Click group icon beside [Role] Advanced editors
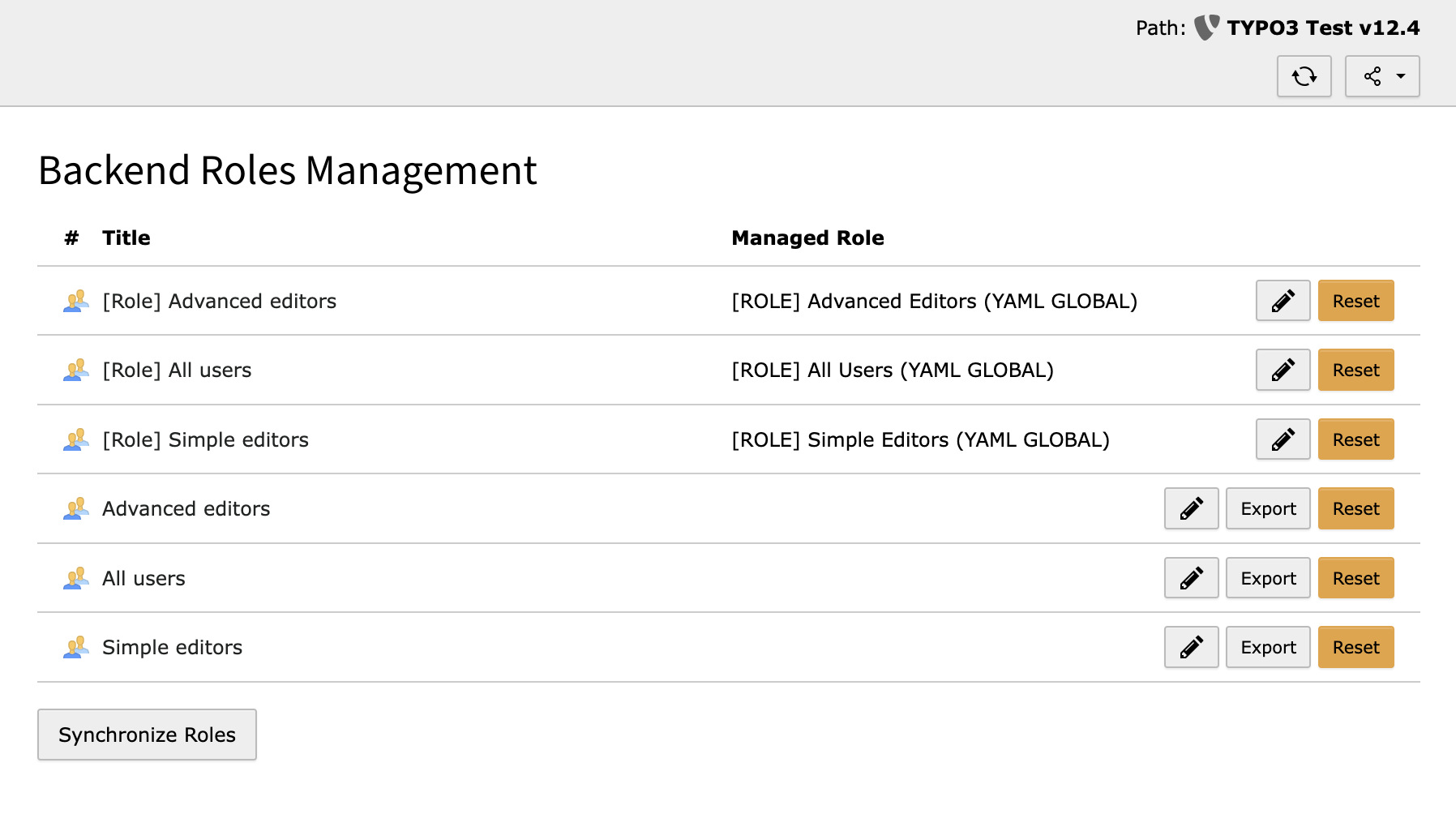The width and height of the screenshot is (1456, 814). click(x=76, y=301)
